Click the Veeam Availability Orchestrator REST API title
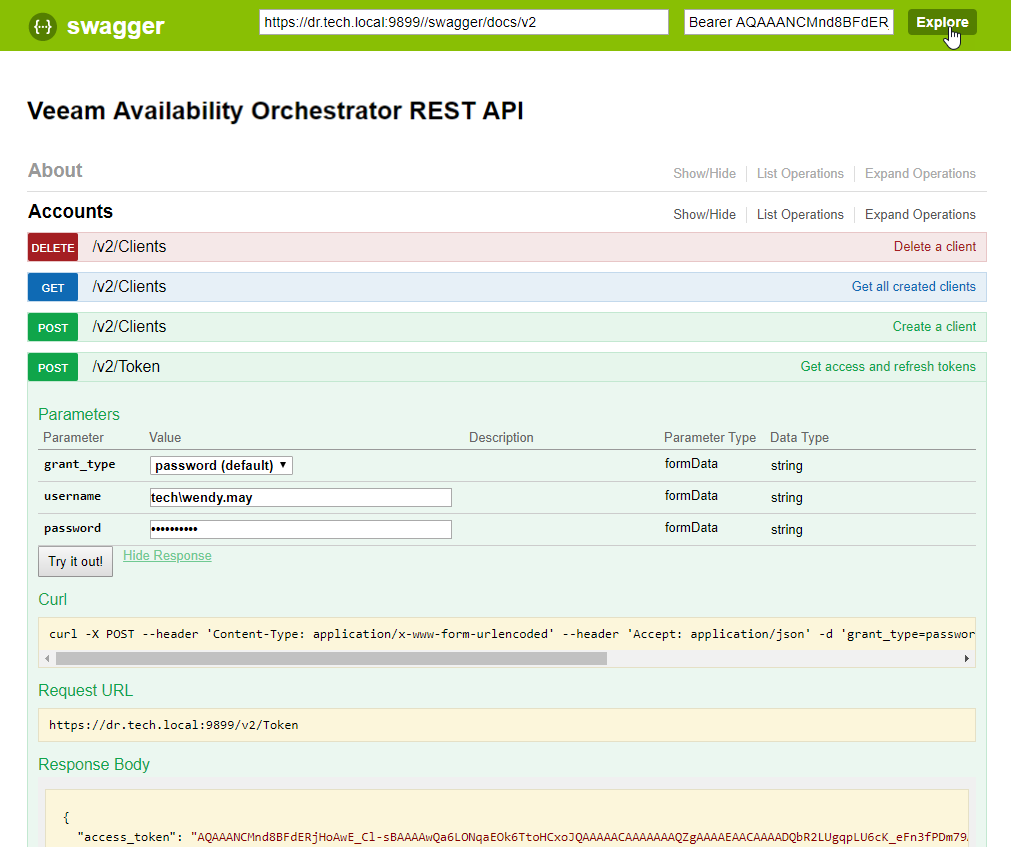The image size is (1011, 847). click(275, 111)
